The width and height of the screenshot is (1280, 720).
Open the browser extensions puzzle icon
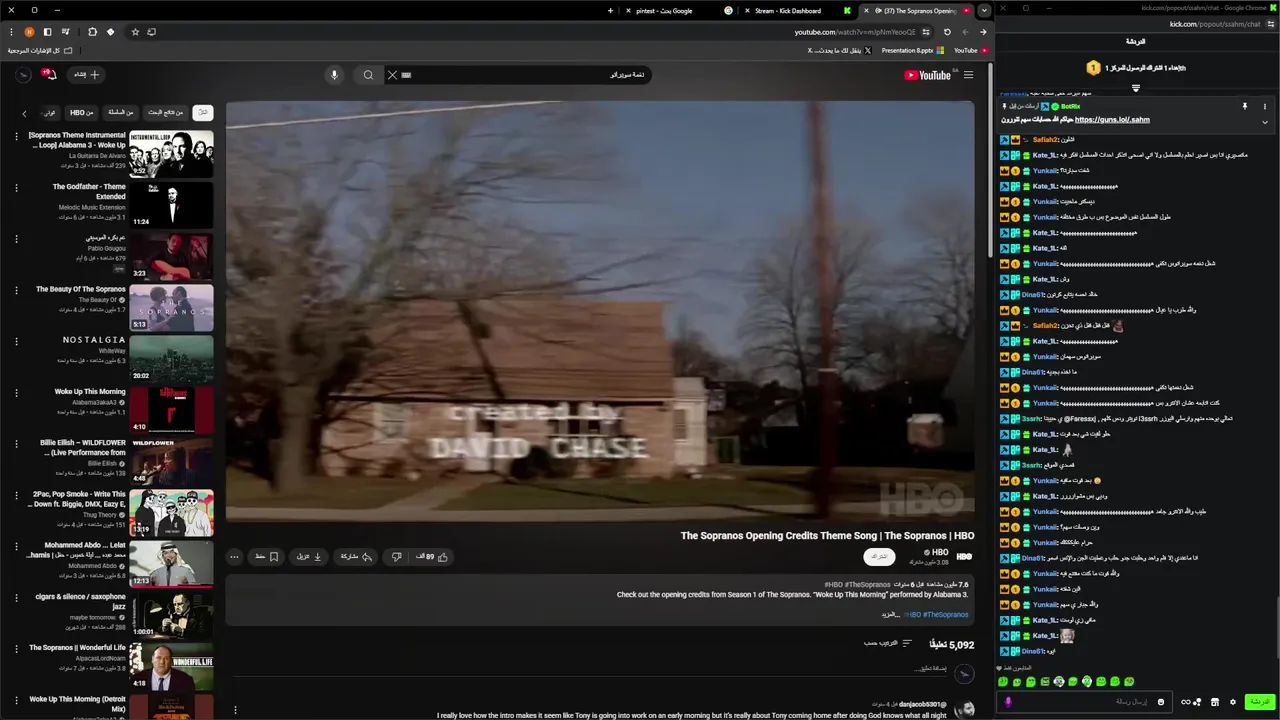[92, 32]
